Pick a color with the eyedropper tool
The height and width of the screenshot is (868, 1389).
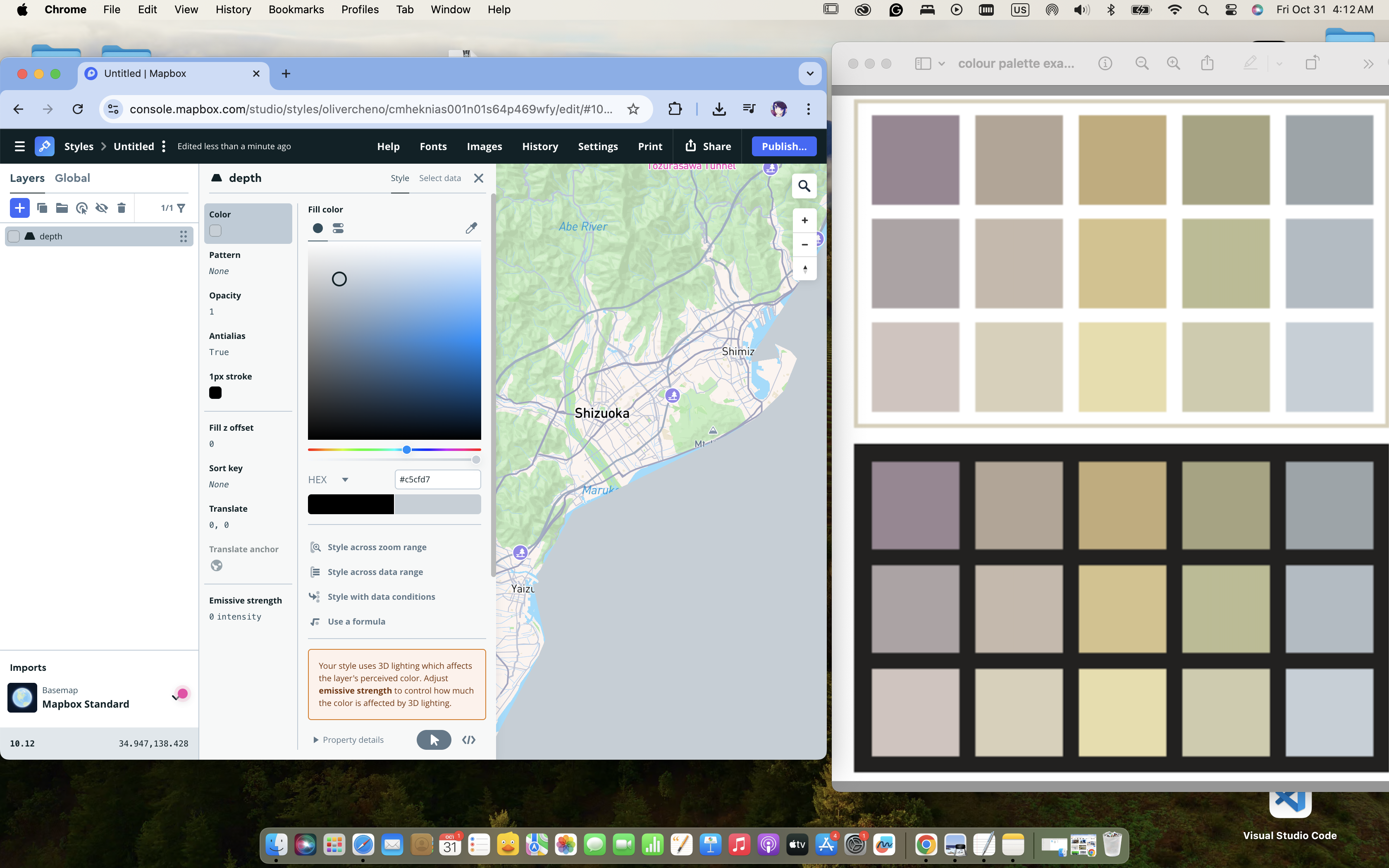coord(471,229)
